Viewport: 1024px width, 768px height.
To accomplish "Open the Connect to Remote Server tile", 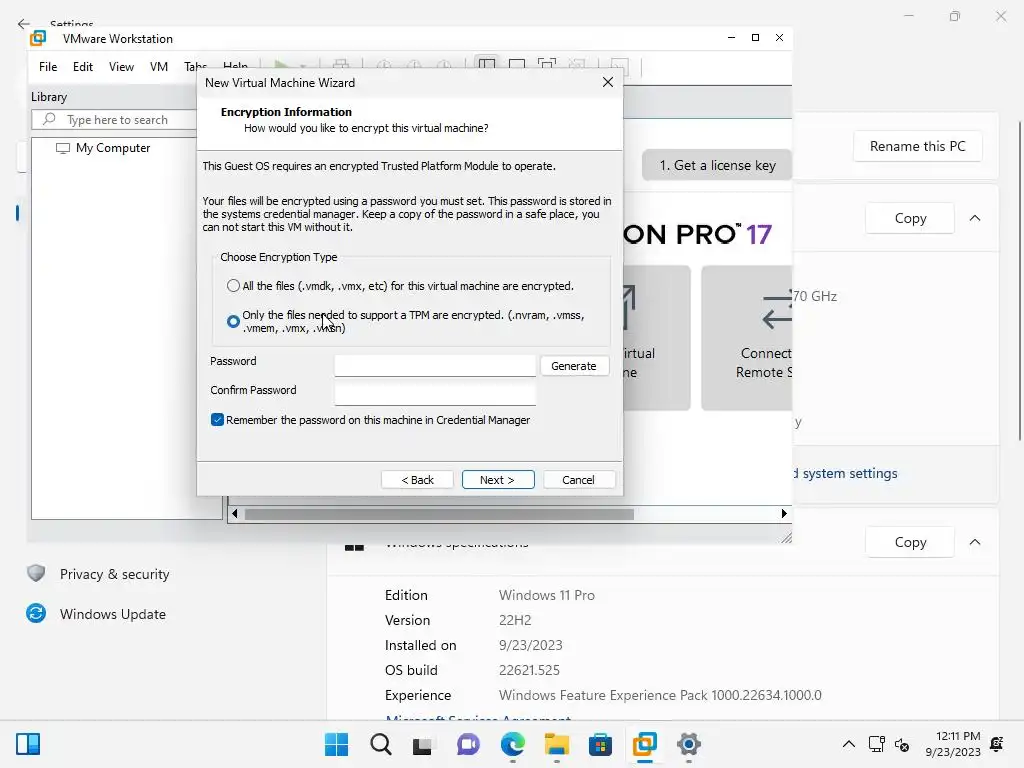I will click(747, 338).
